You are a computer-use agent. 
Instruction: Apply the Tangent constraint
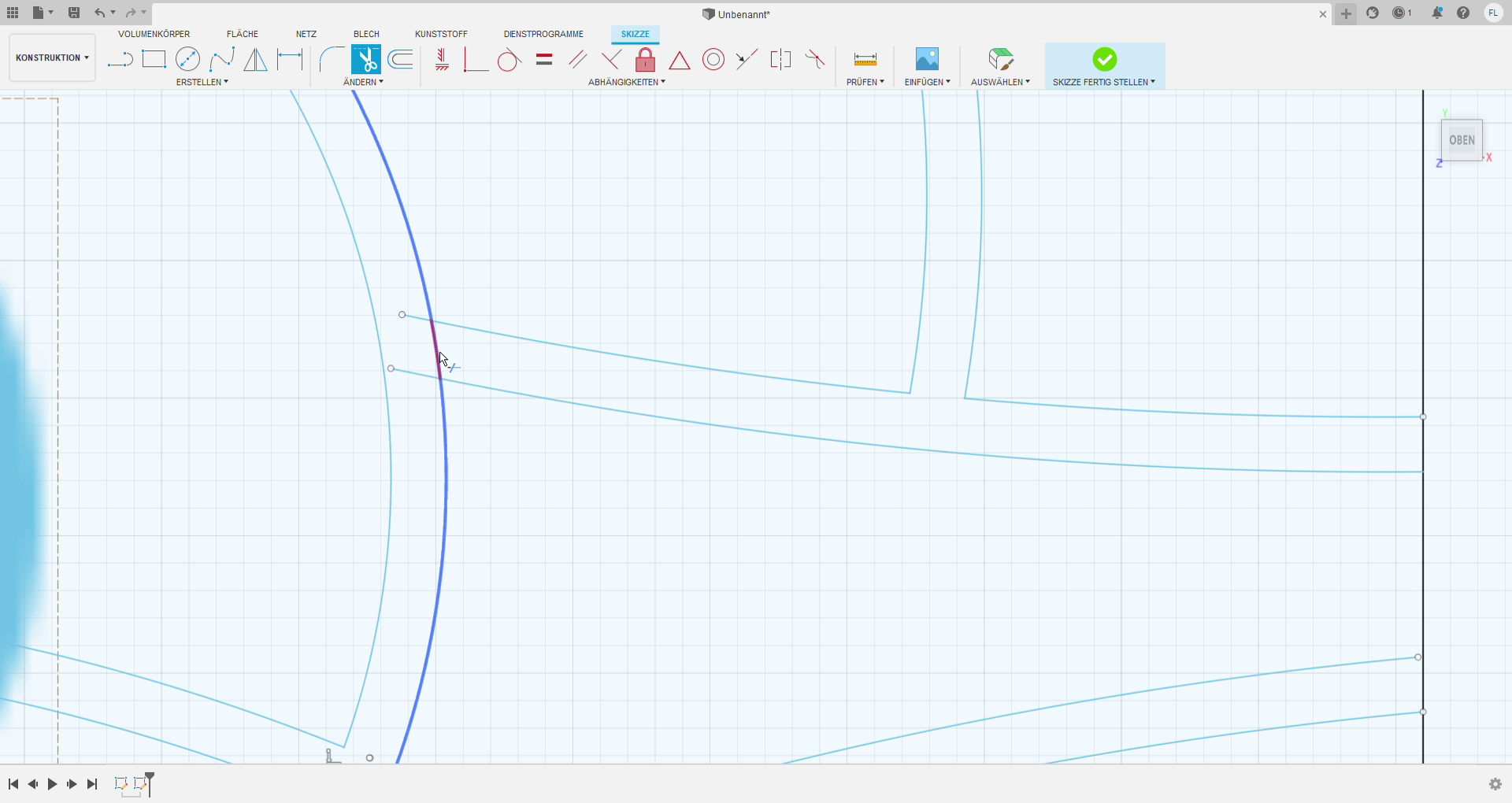tap(510, 59)
